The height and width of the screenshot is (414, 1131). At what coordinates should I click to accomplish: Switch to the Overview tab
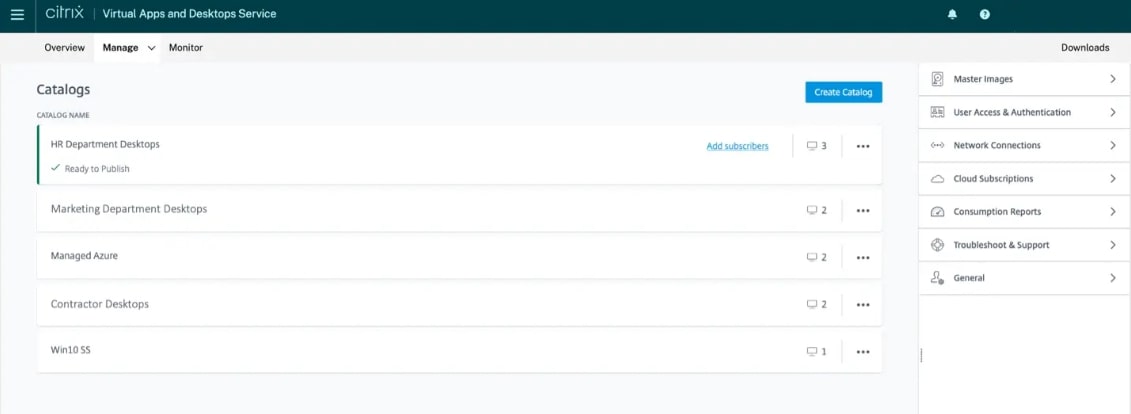pos(64,48)
